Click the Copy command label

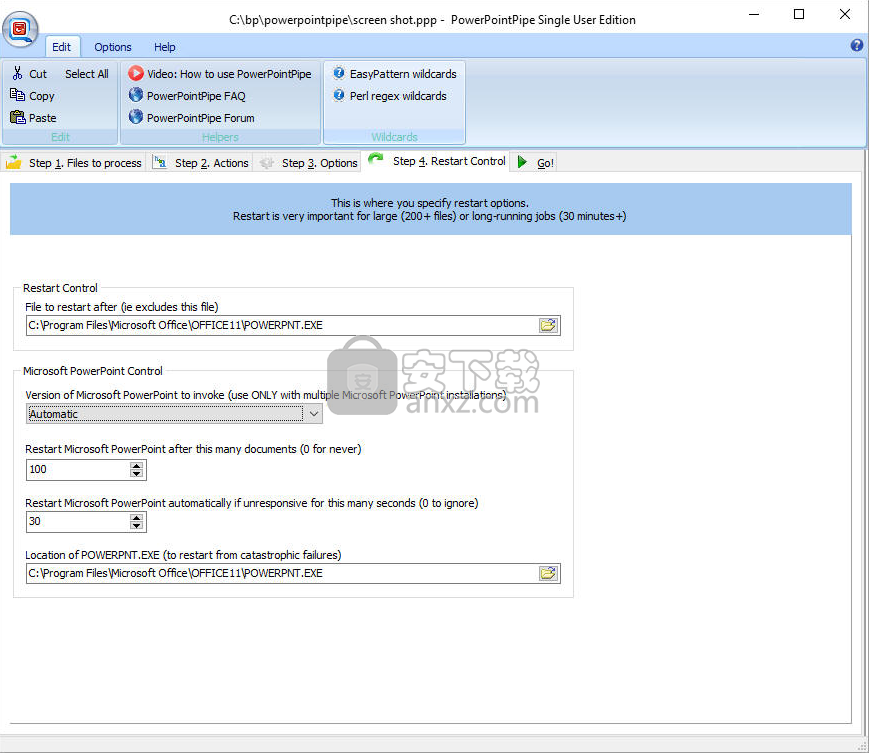(x=42, y=96)
